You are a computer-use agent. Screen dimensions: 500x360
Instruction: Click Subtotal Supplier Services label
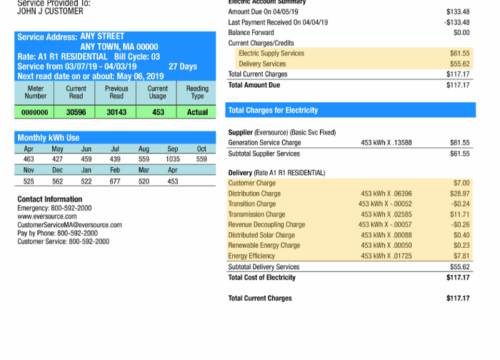coord(264,154)
